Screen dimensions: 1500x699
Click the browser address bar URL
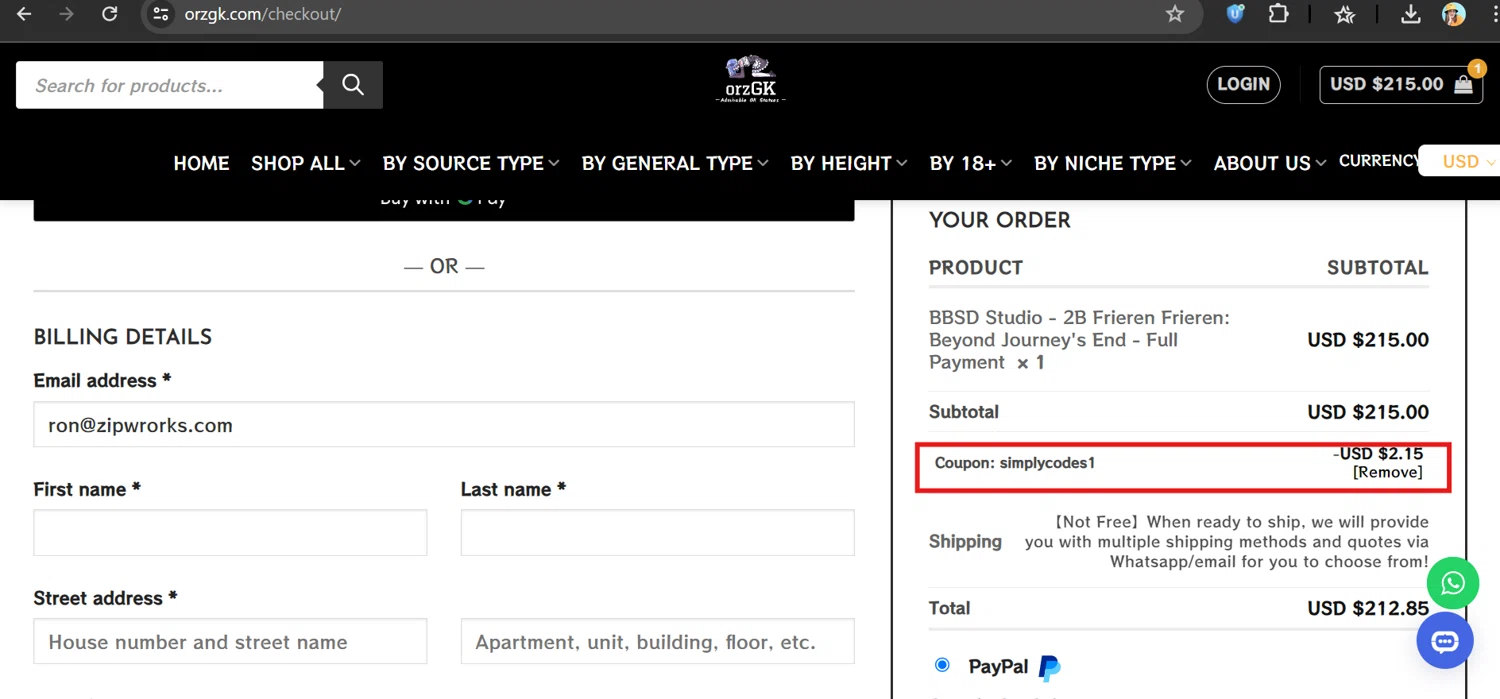262,14
